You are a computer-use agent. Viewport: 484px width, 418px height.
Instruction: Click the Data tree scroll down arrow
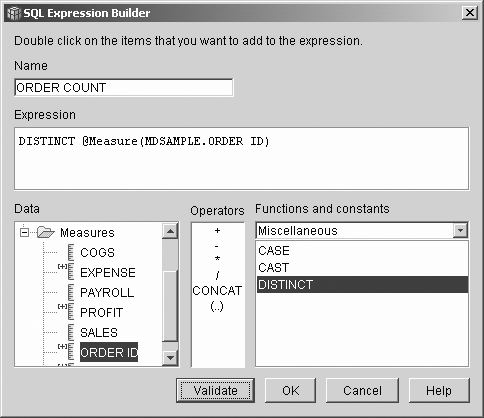170,358
